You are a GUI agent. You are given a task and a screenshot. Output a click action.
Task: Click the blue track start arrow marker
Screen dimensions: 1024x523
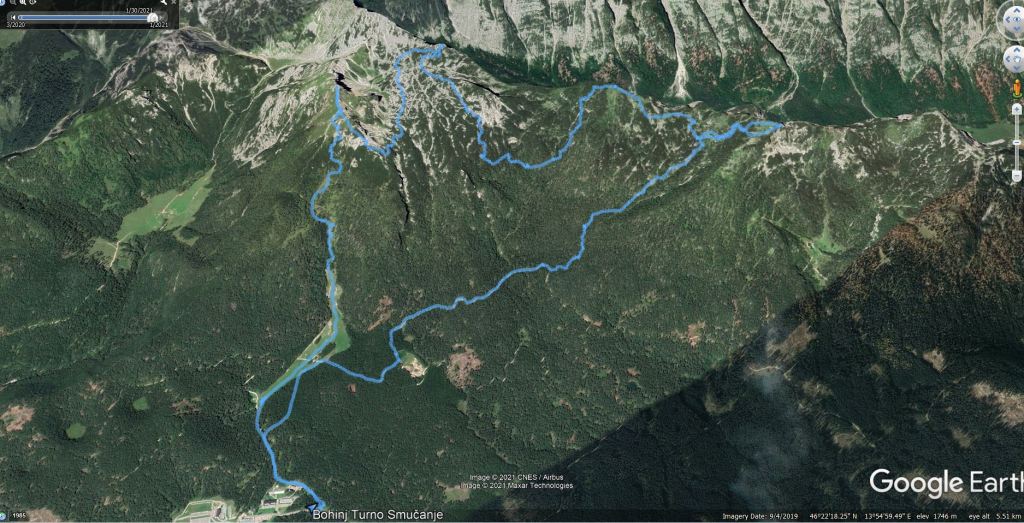click(313, 506)
